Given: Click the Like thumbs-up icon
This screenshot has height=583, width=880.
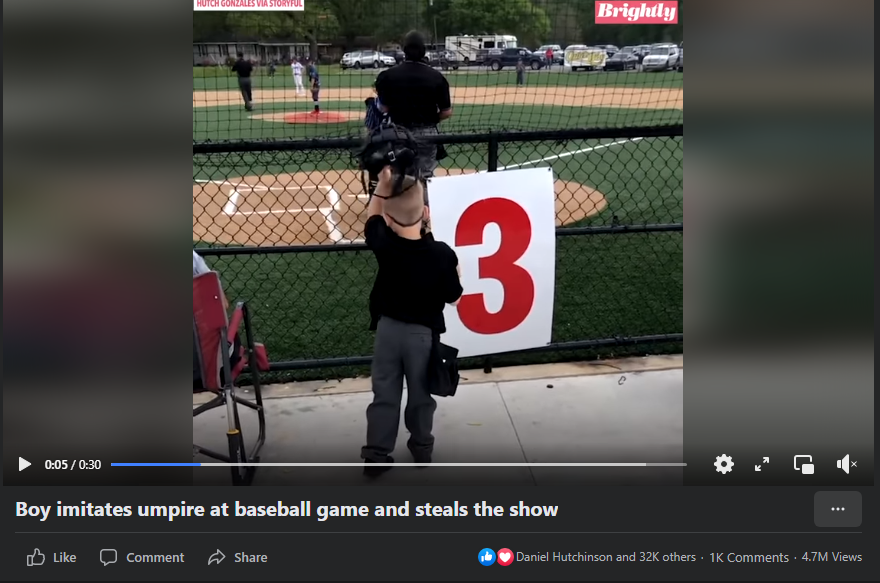Looking at the screenshot, I should [x=36, y=557].
